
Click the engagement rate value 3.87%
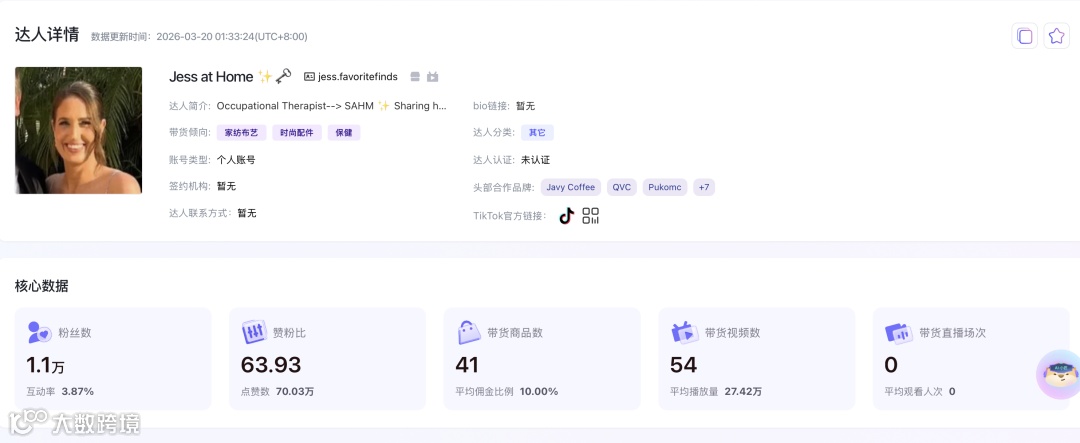pyautogui.click(x=78, y=391)
